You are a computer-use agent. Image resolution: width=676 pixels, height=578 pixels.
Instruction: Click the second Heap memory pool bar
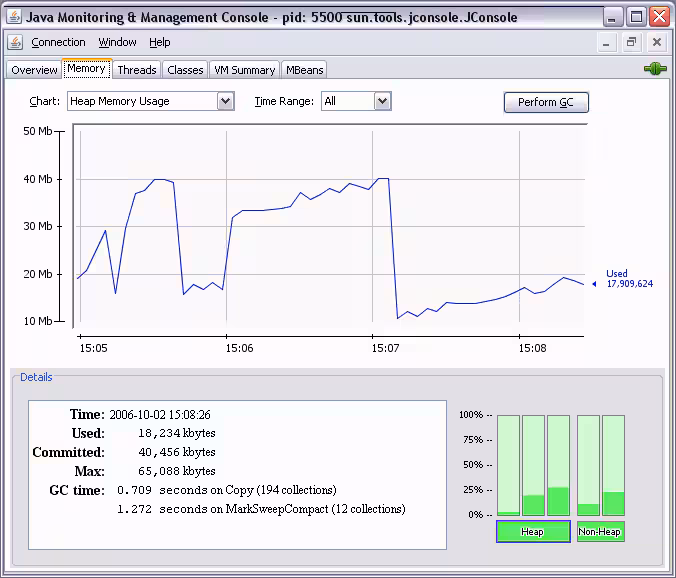(x=533, y=465)
